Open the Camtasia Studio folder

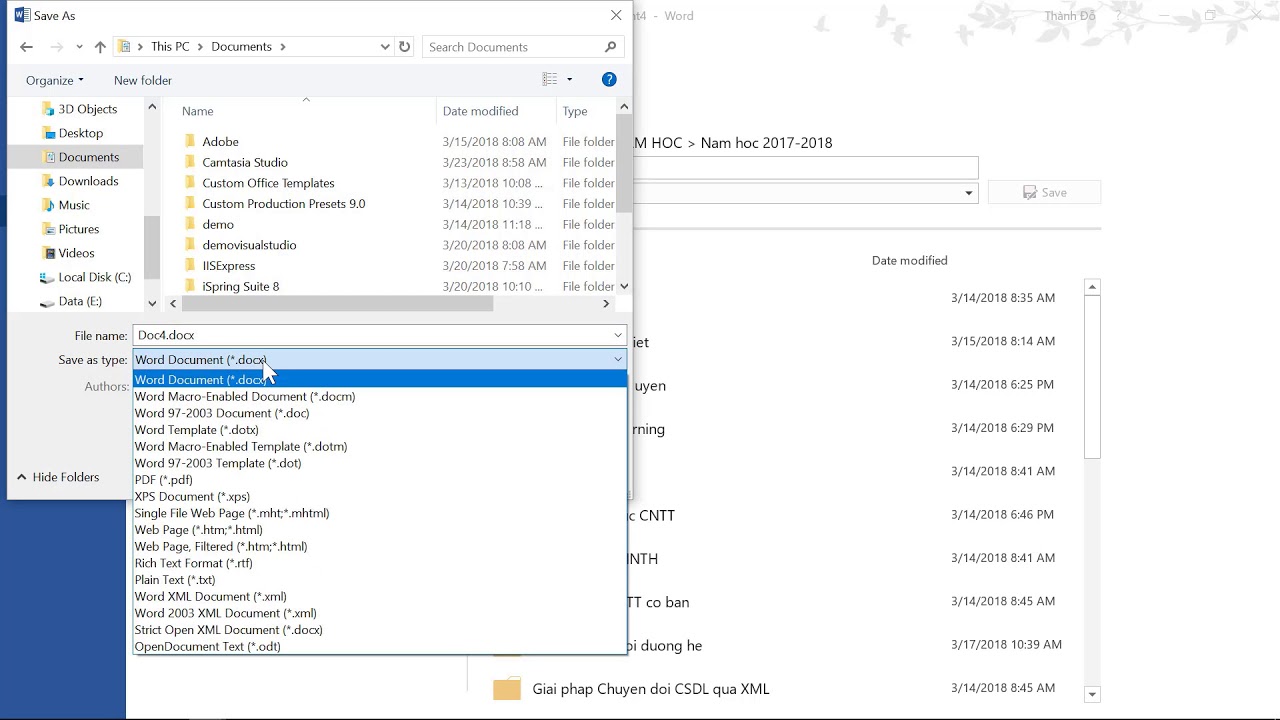click(245, 162)
